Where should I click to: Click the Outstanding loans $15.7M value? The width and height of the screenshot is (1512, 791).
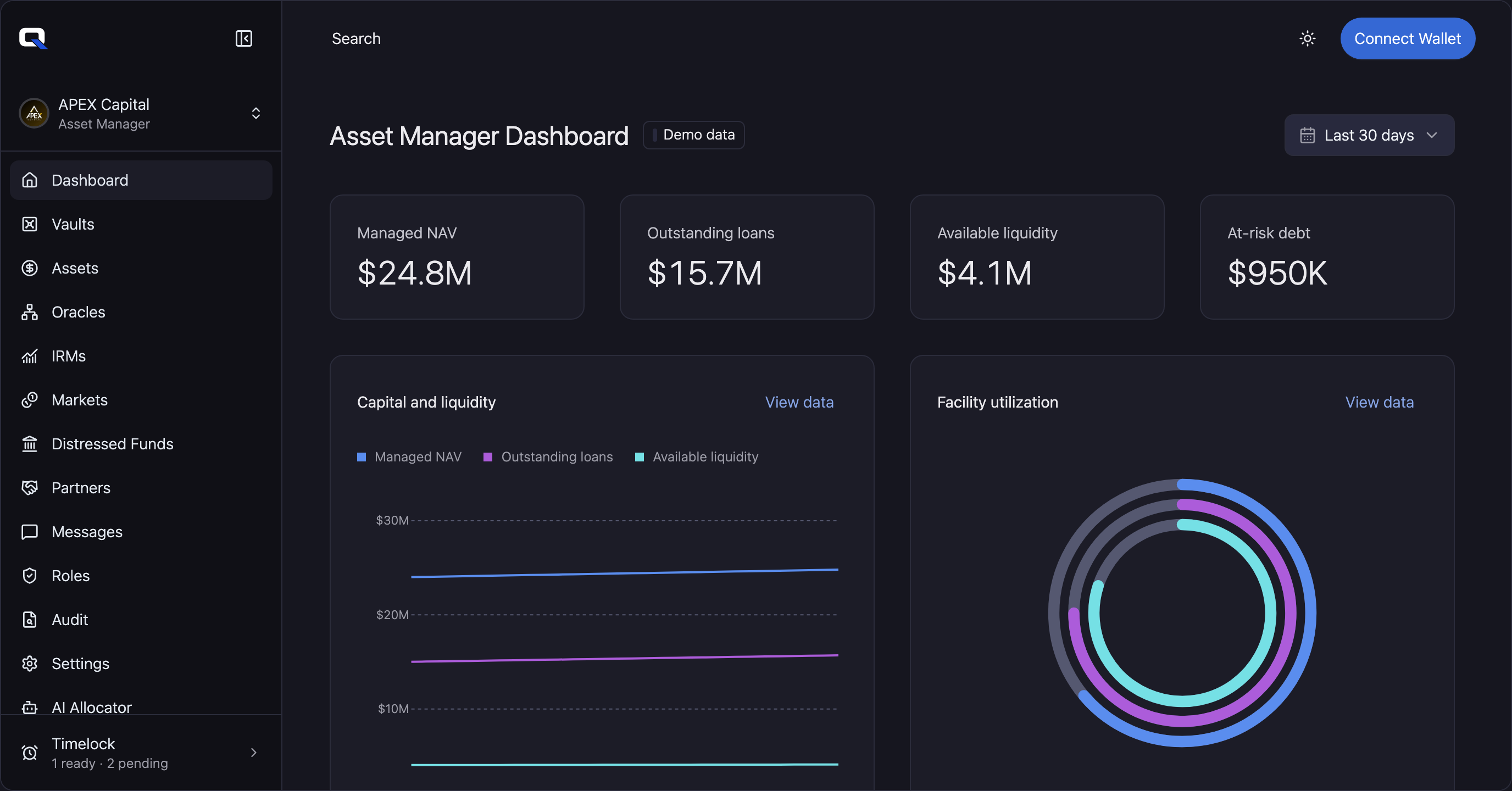[x=704, y=273]
